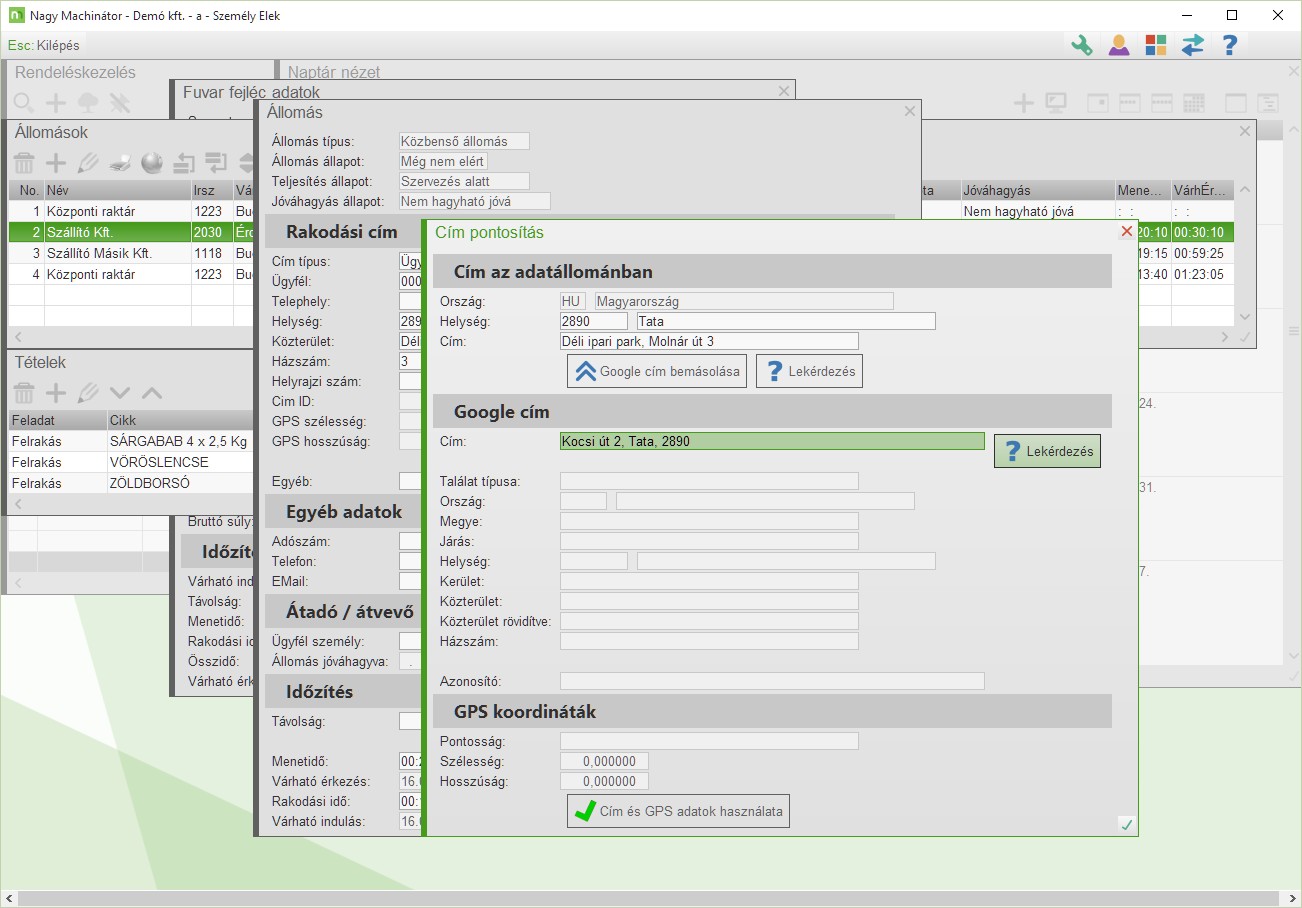Open help via the blue question mark
The width and height of the screenshot is (1302, 908).
(1230, 45)
